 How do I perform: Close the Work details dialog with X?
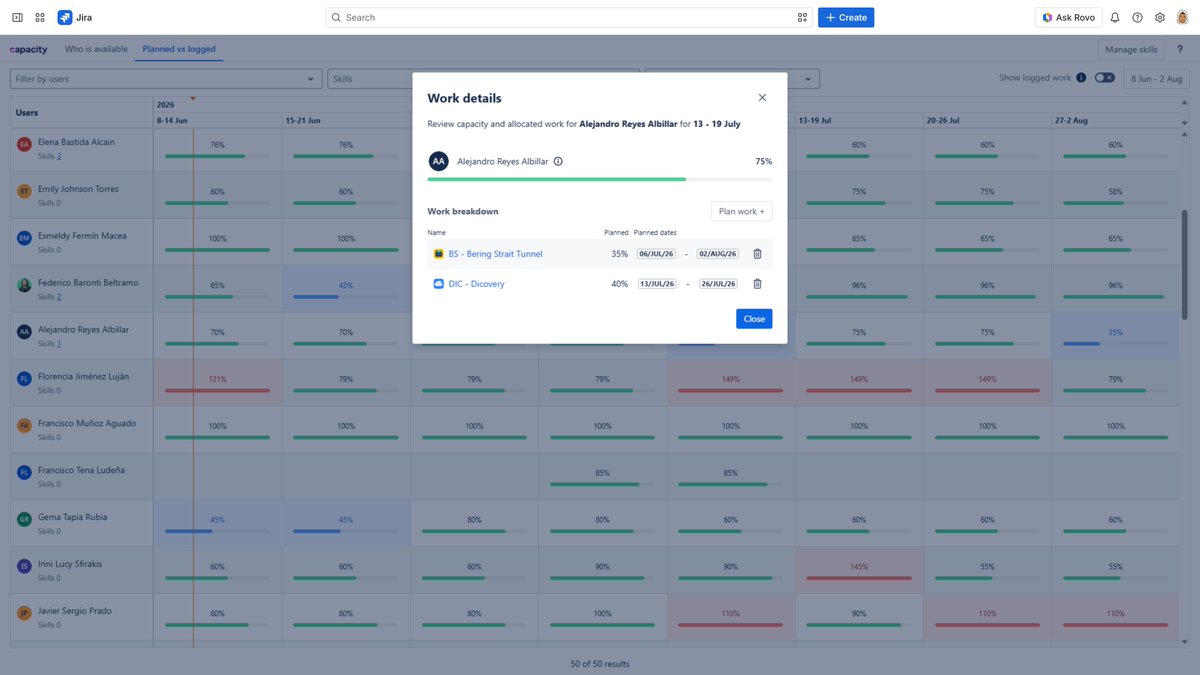(x=762, y=98)
